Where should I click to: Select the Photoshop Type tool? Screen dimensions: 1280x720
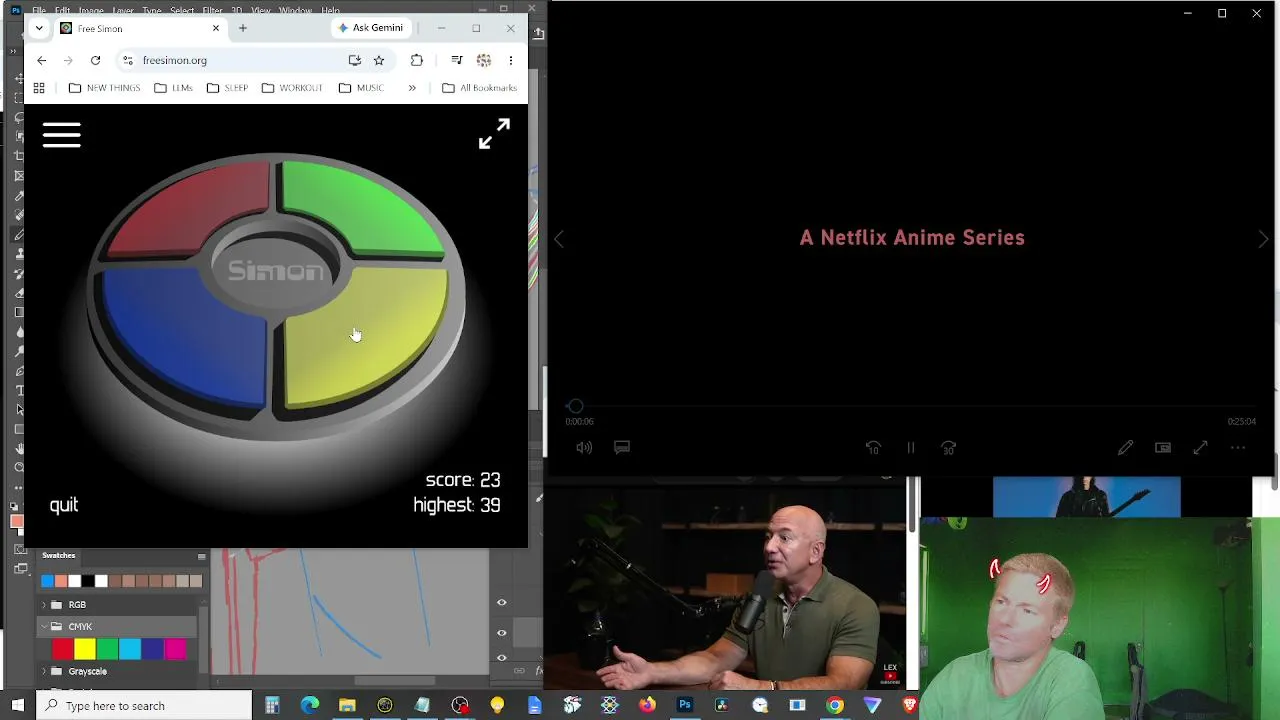[x=19, y=390]
